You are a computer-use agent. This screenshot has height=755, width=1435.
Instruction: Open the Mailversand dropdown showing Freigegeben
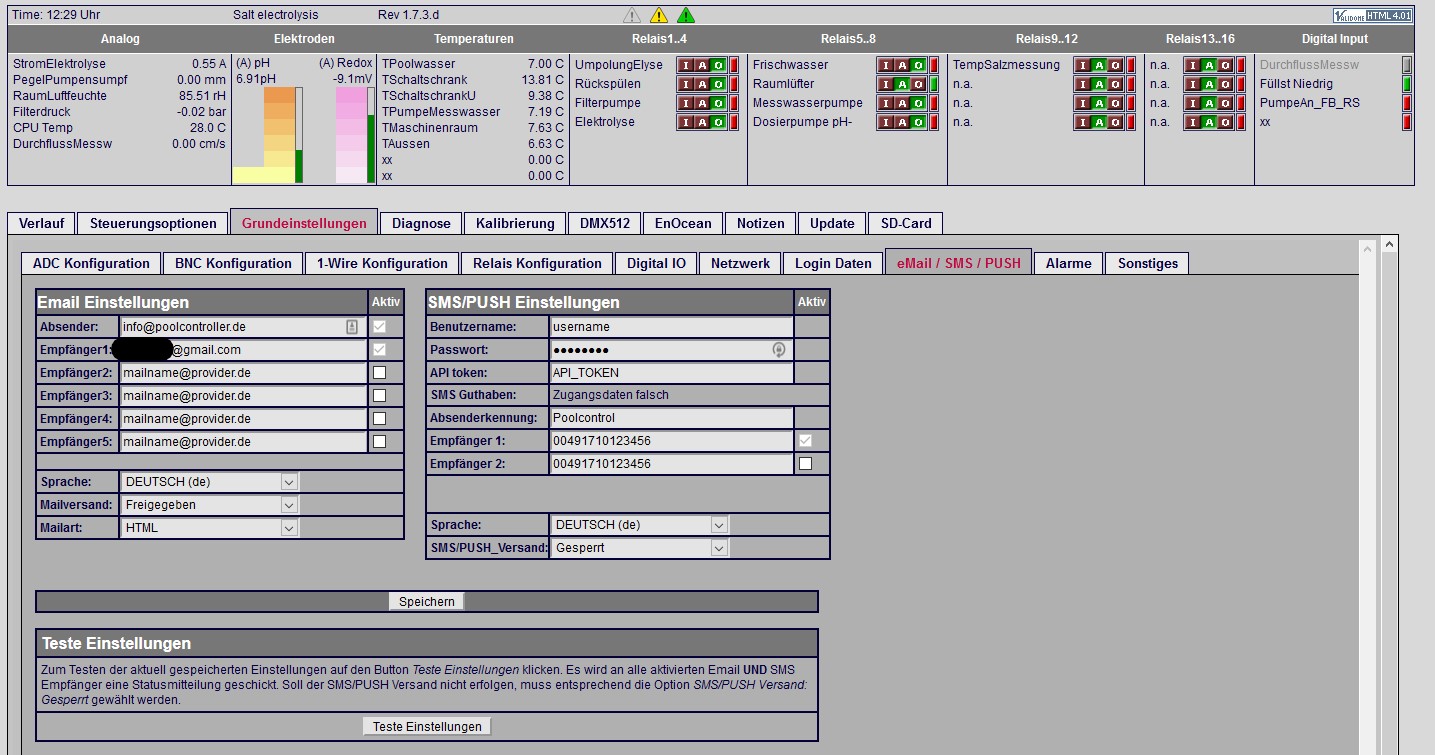tap(209, 505)
